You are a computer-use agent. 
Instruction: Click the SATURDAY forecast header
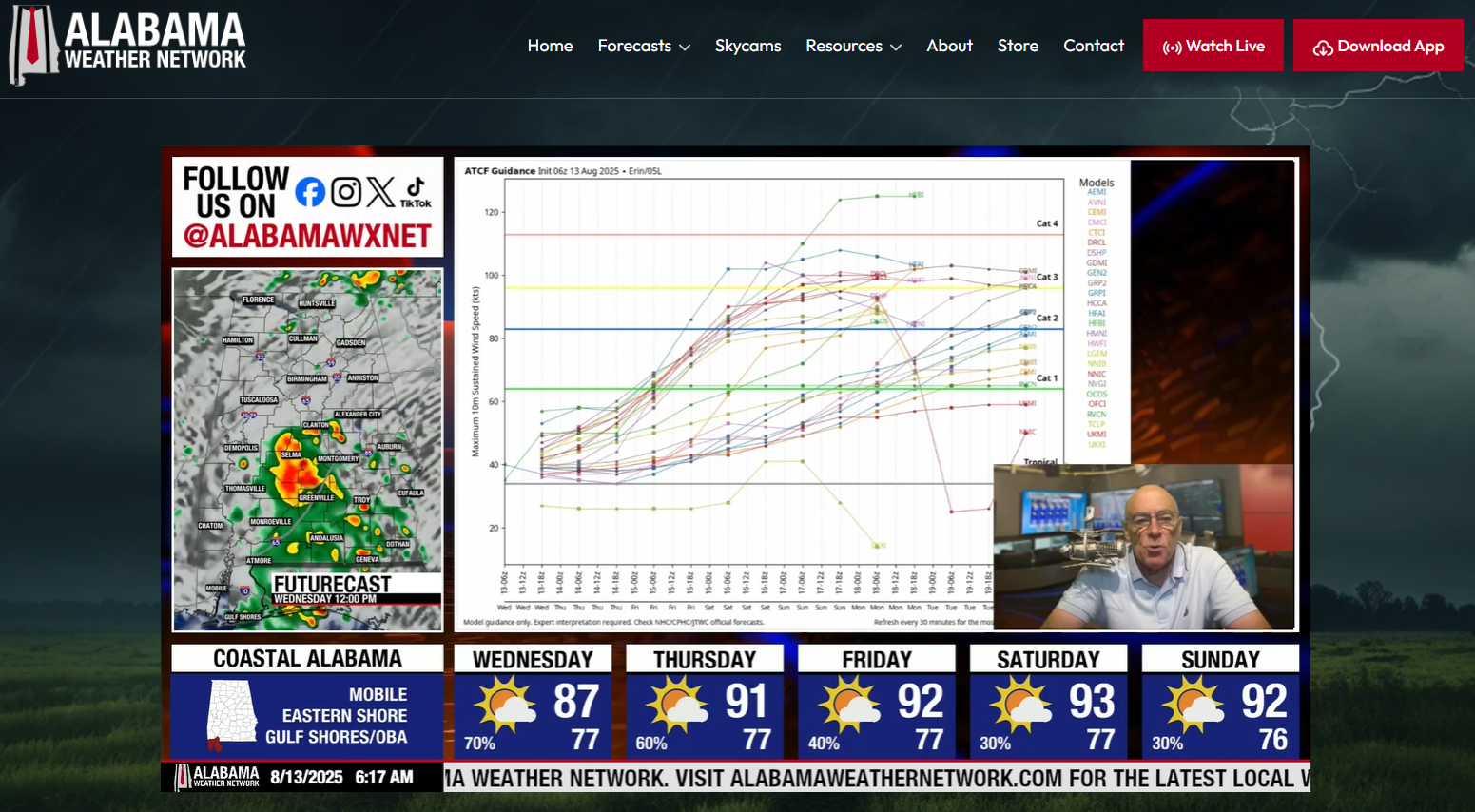coord(1048,660)
